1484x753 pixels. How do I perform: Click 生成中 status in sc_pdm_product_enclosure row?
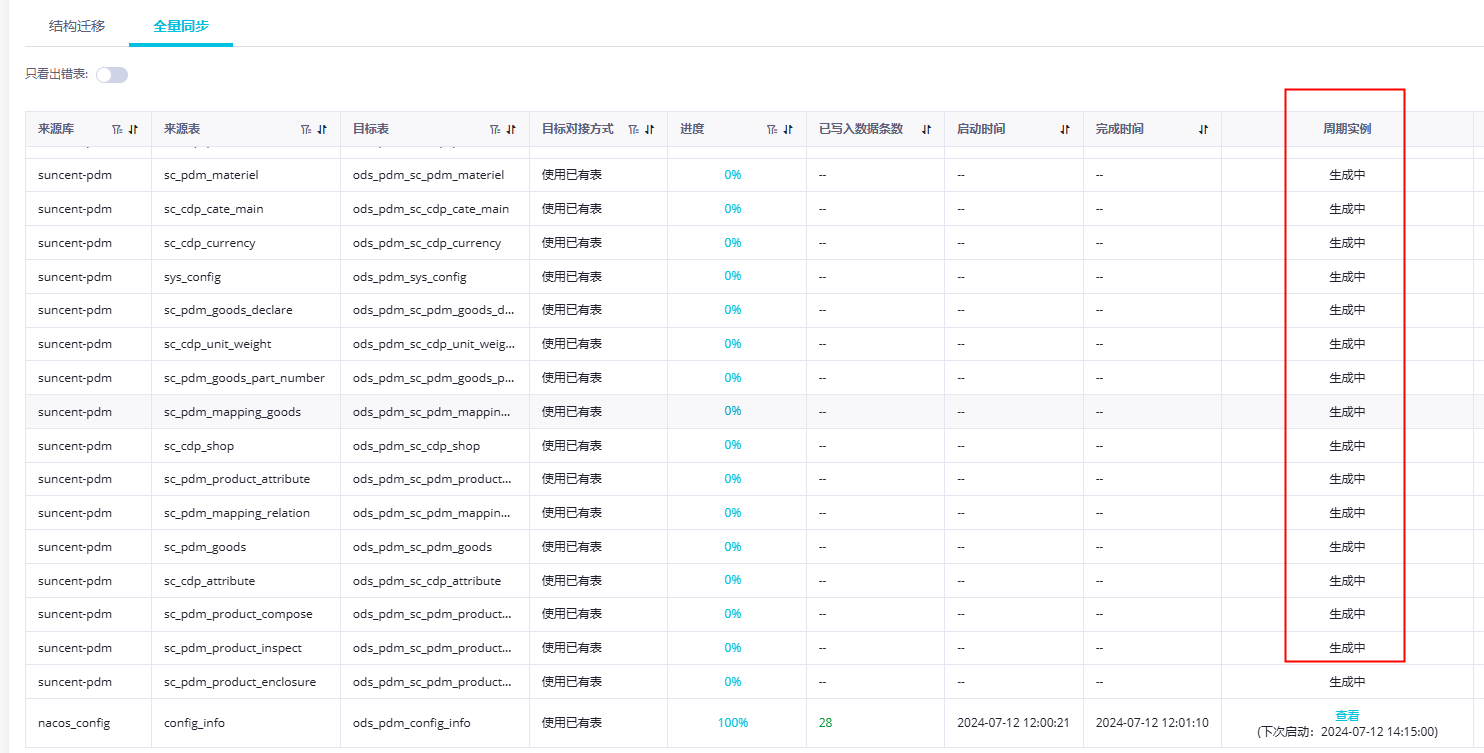click(x=1347, y=682)
